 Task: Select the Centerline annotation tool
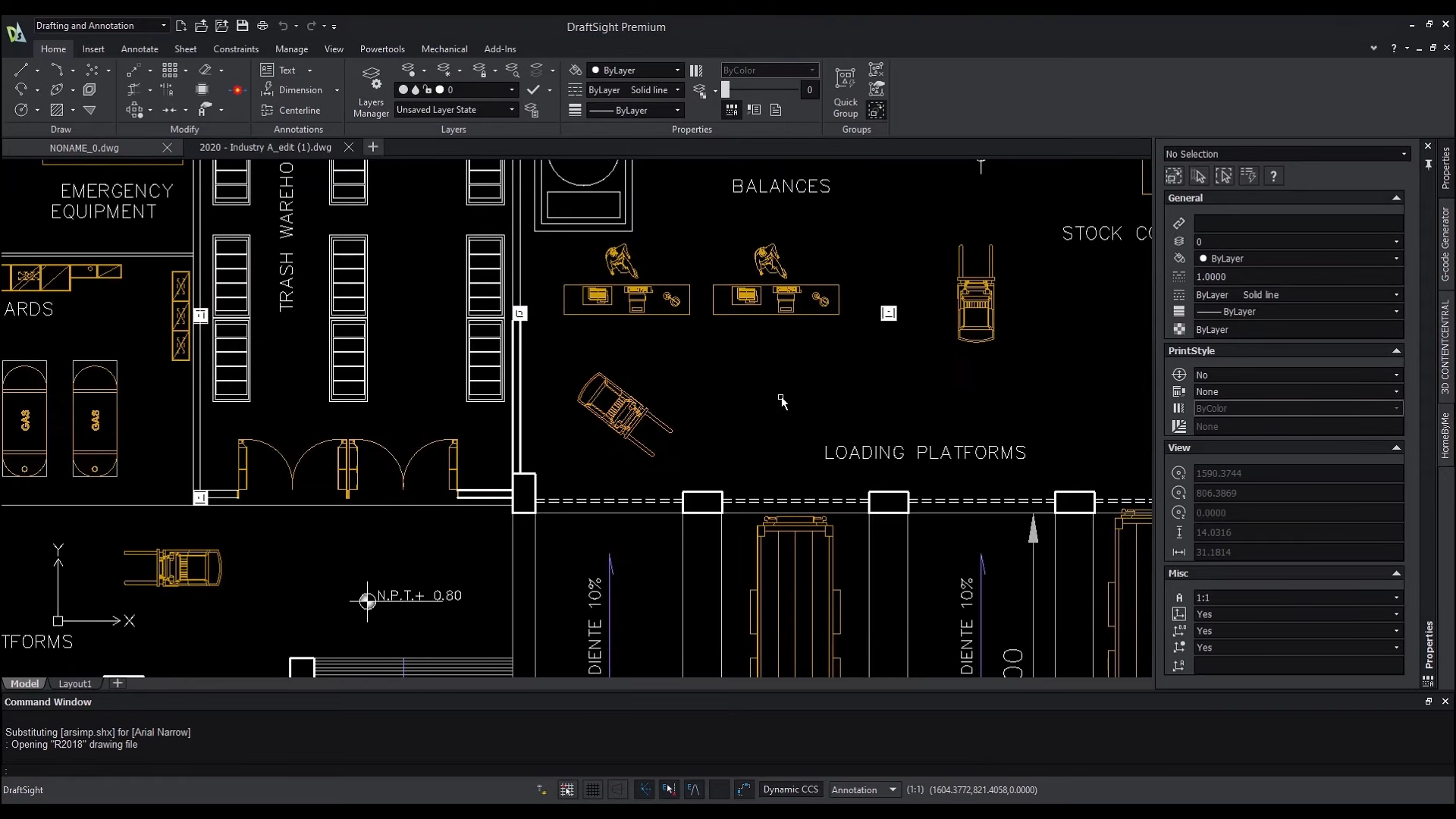pos(299,110)
